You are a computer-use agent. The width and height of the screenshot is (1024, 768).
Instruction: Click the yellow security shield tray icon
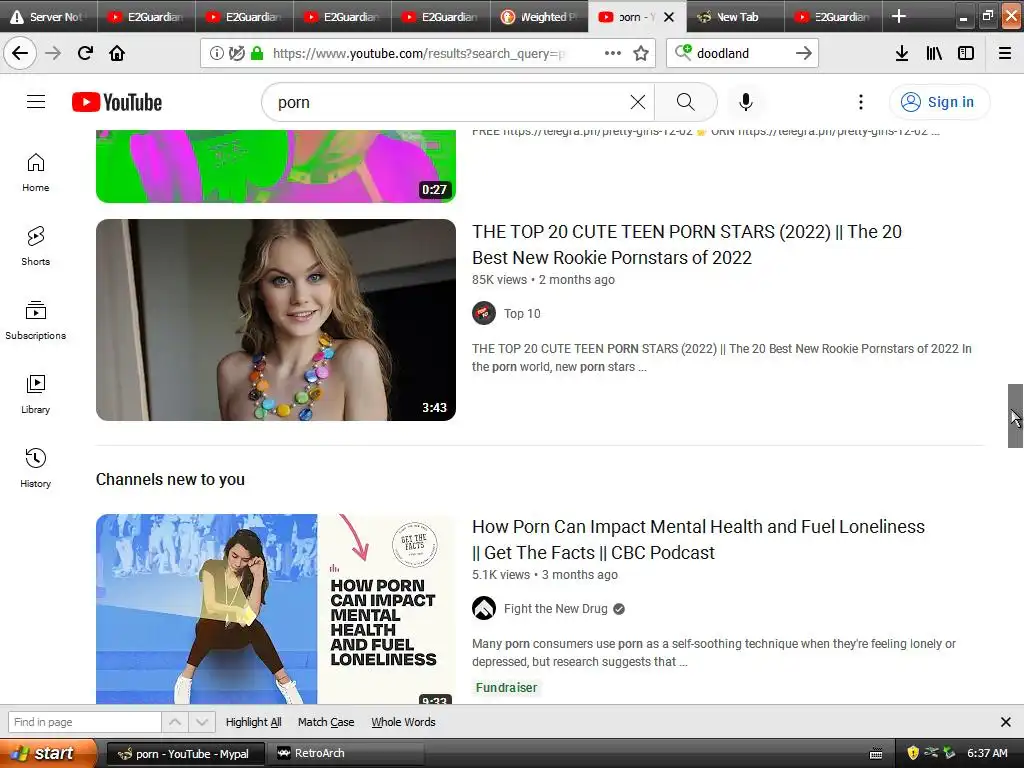tap(912, 753)
